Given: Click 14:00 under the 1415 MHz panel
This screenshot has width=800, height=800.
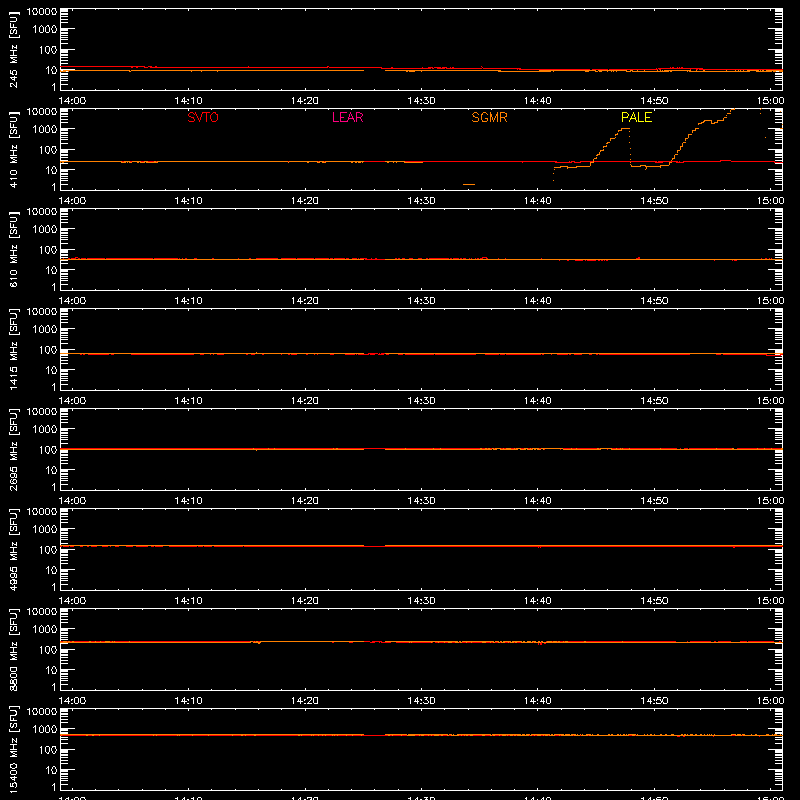Looking at the screenshot, I should pos(72,401).
